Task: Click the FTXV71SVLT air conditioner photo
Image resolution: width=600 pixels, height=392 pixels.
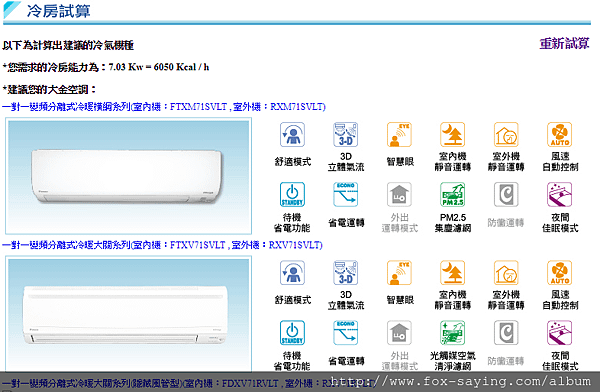Action: pos(129,314)
